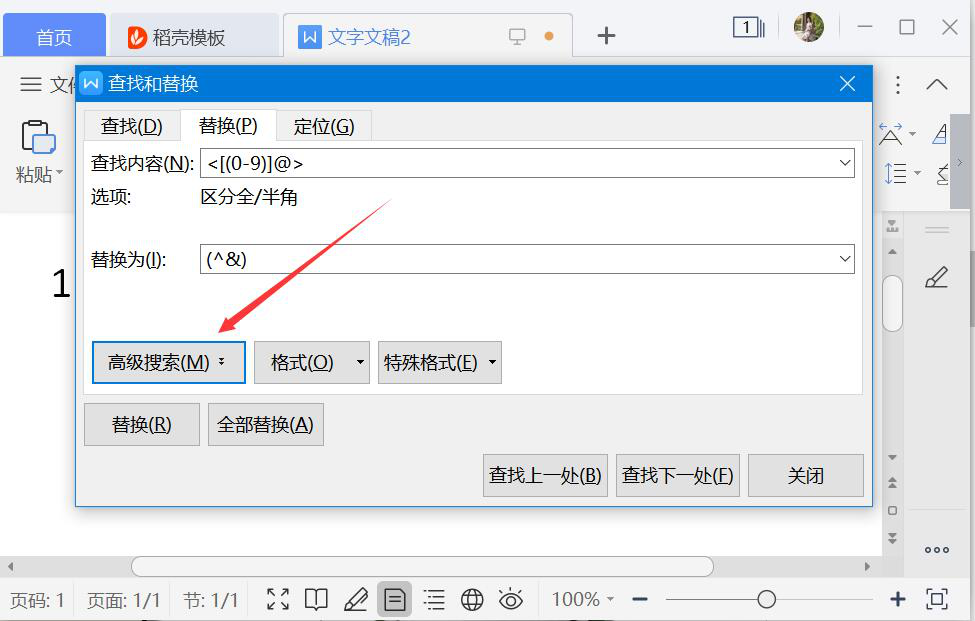This screenshot has width=975, height=621.
Task: Click the window count indicator icon
Action: tap(749, 27)
